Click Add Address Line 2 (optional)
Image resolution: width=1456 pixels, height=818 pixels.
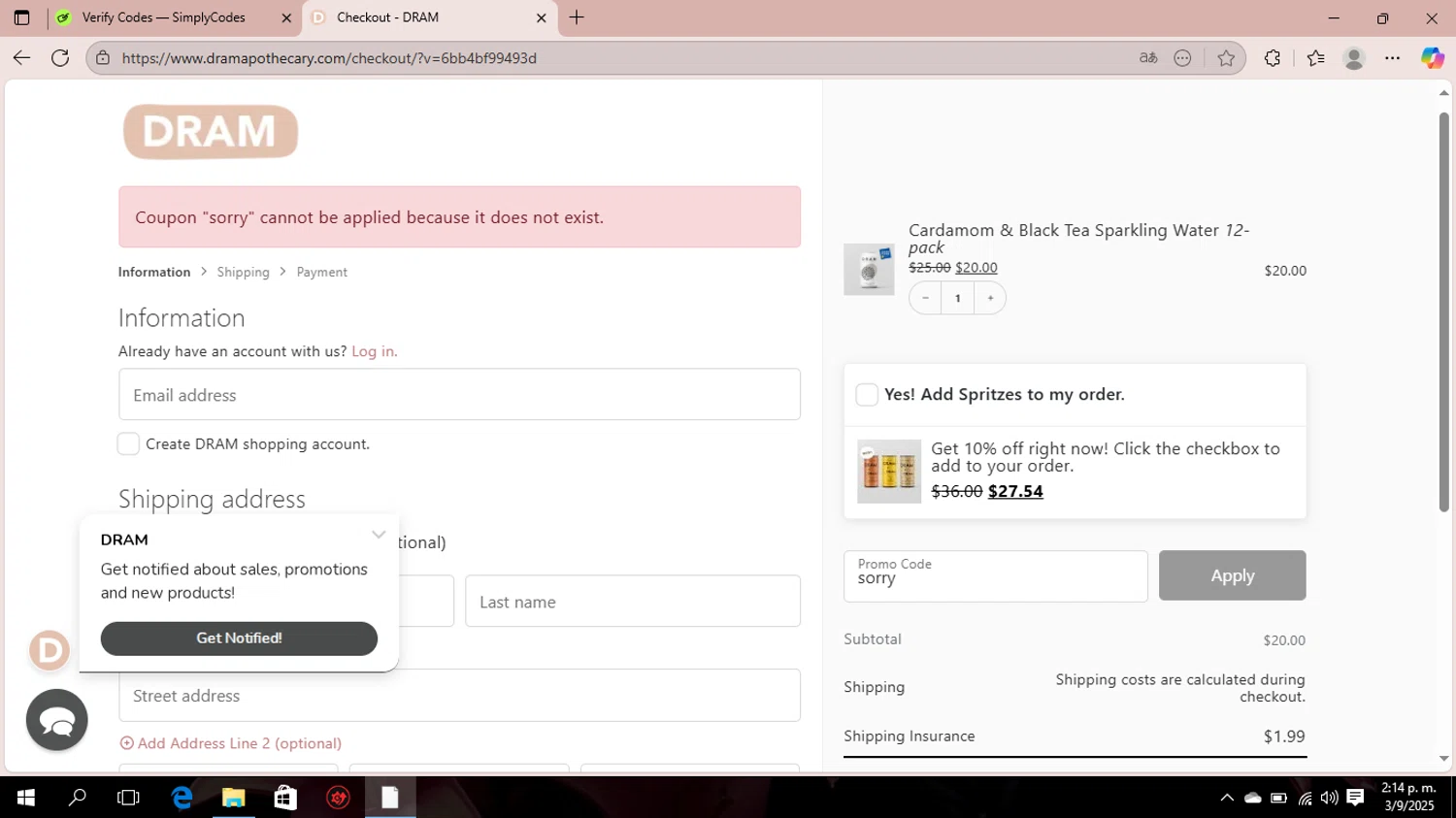point(231,743)
